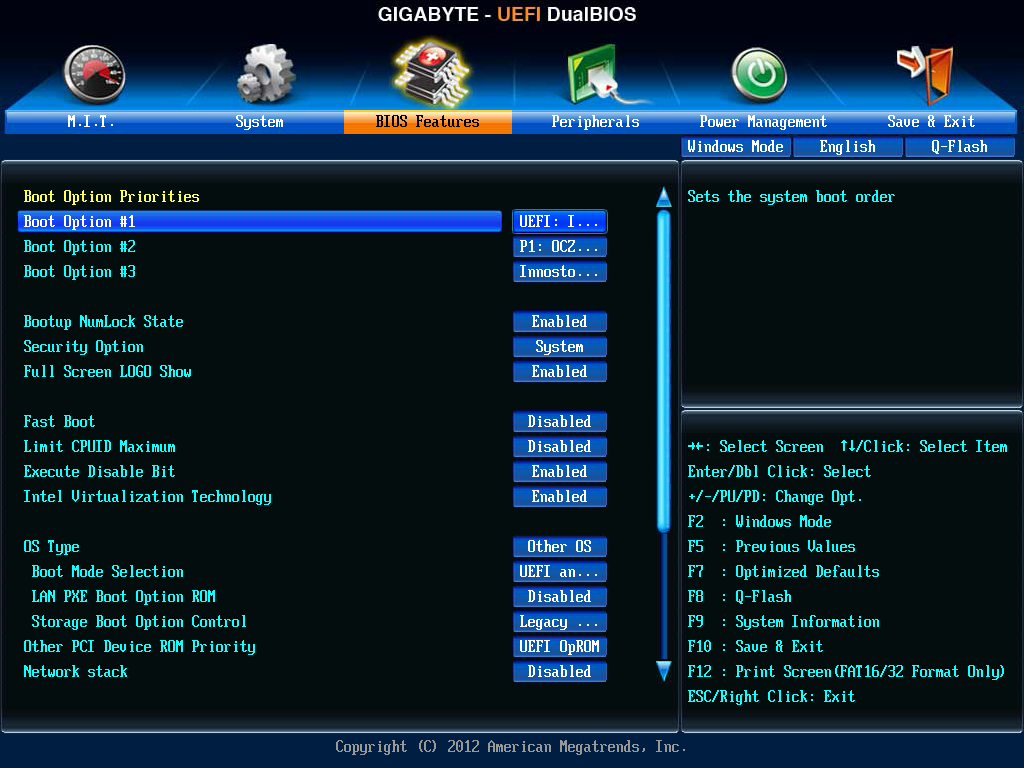The width and height of the screenshot is (1024, 768).
Task: Toggle Intel Virtualization Technology Enabled value
Action: 560,496
